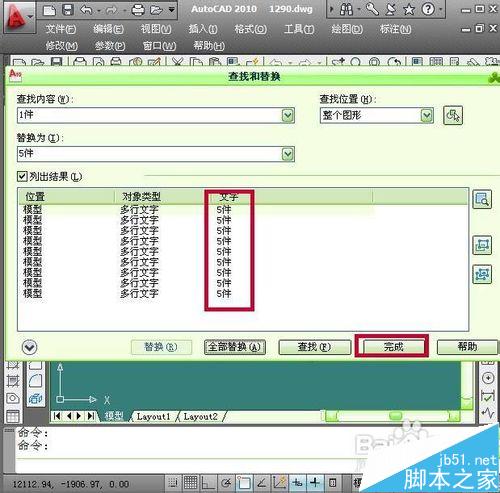The width and height of the screenshot is (500, 493).
Task: Open the 修改(M) menu
Action: 61,45
